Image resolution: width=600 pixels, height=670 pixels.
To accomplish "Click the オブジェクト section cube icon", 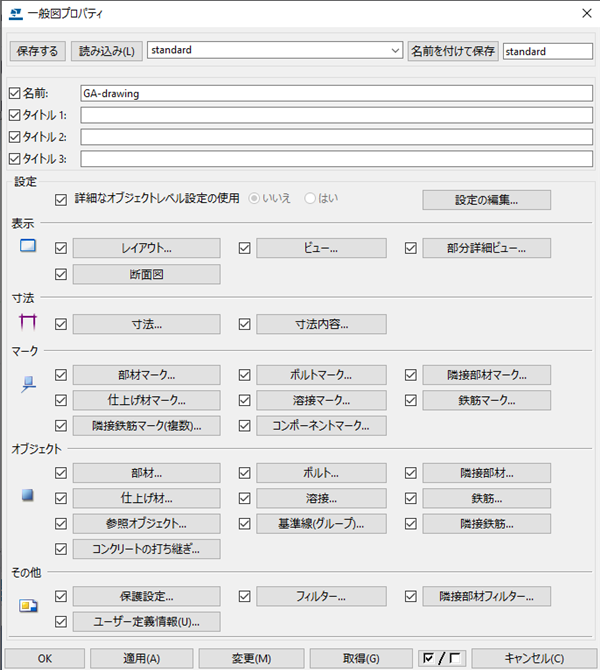I will click(x=28, y=495).
